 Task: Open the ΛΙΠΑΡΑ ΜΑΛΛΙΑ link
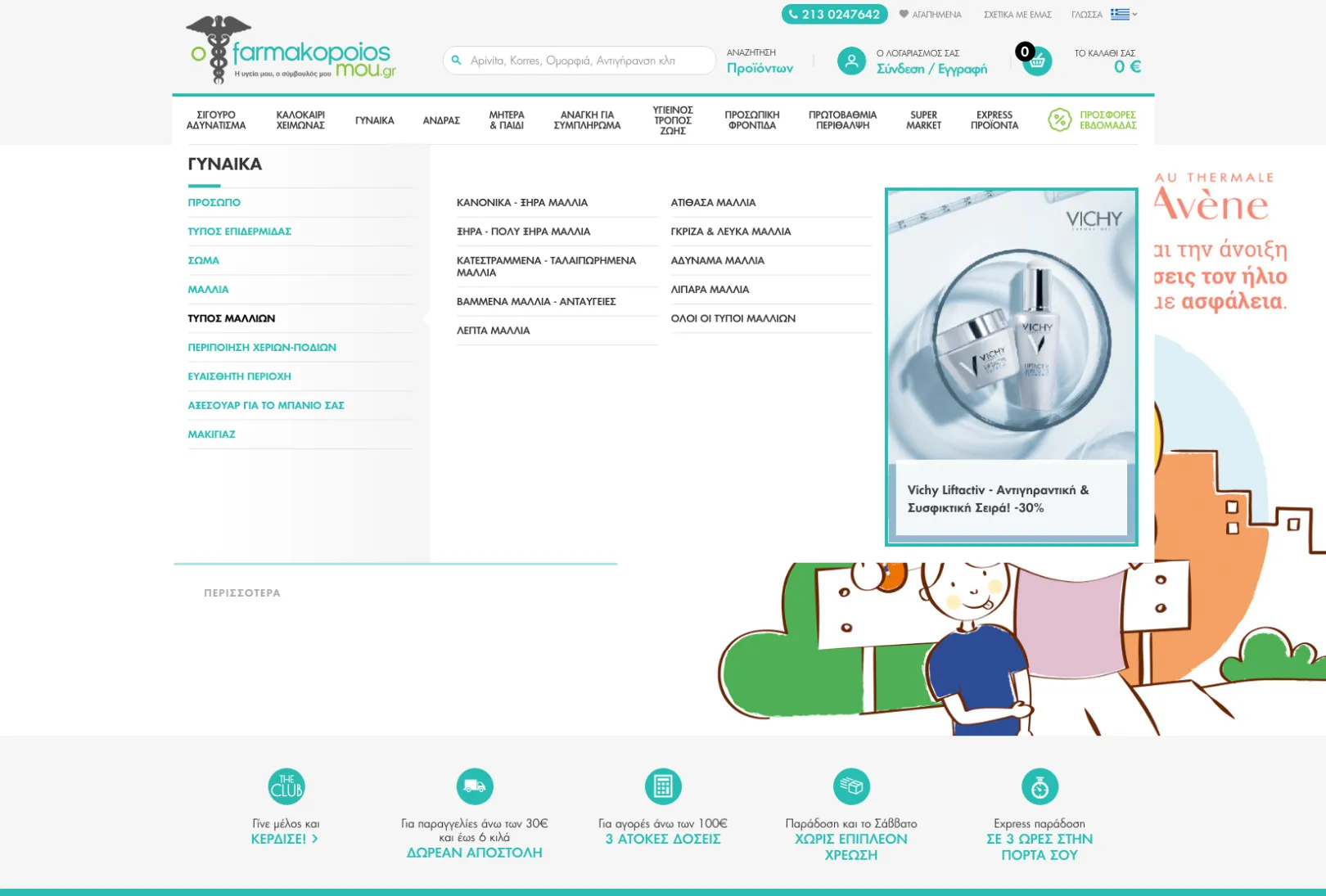point(710,290)
